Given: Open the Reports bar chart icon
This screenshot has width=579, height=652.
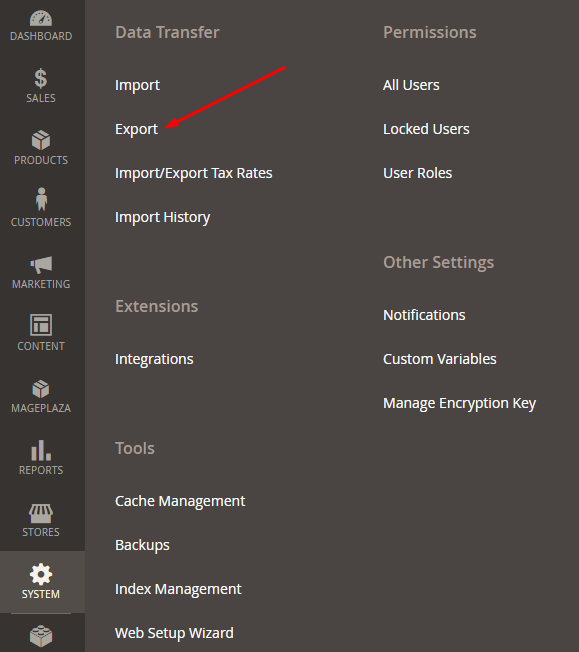Looking at the screenshot, I should pyautogui.click(x=41, y=450).
